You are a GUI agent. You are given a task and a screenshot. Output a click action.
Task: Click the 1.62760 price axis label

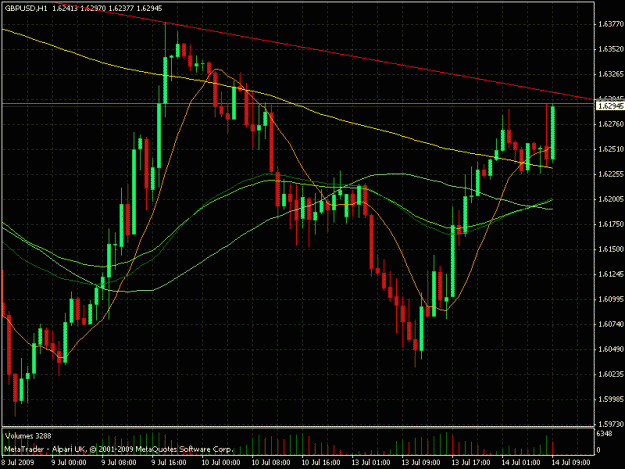click(x=611, y=124)
